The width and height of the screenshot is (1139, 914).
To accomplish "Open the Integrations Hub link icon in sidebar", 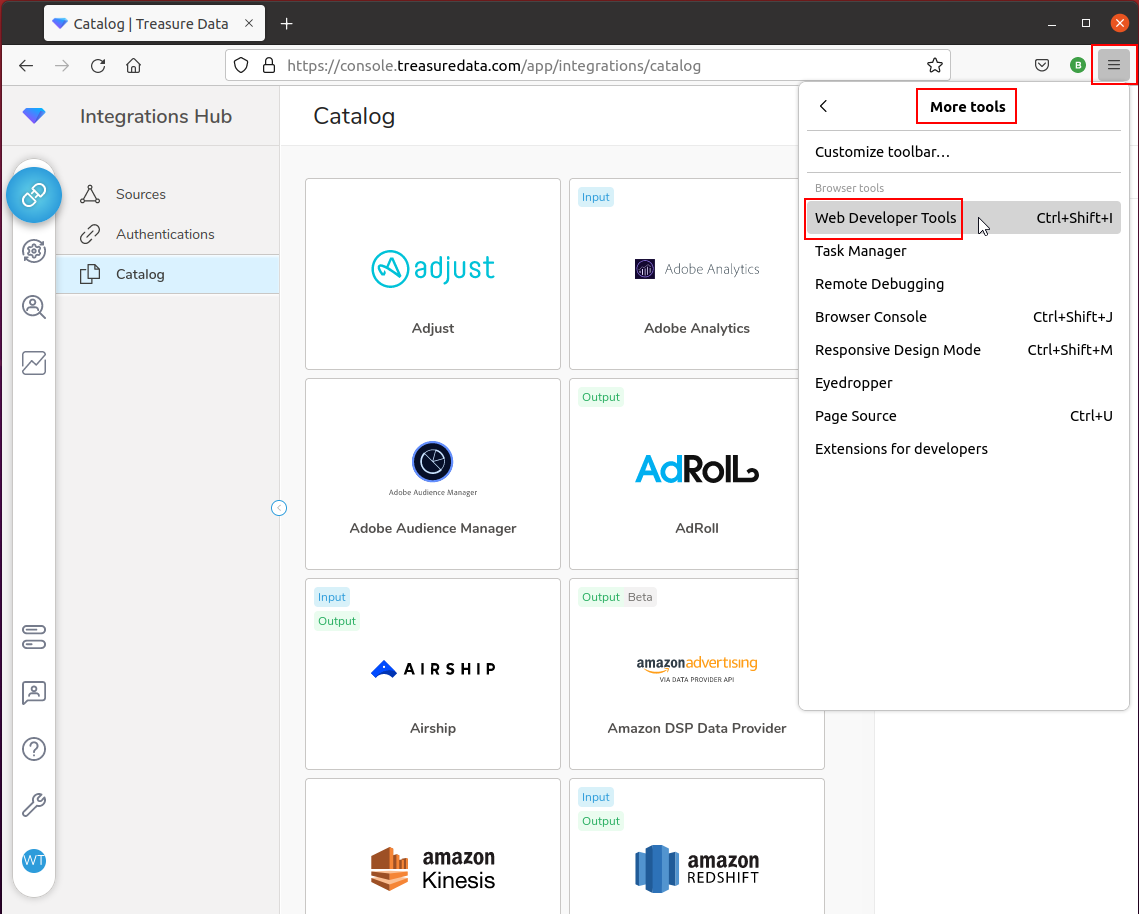I will click(x=34, y=195).
